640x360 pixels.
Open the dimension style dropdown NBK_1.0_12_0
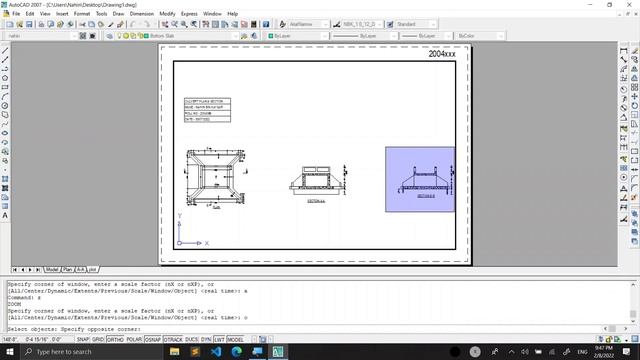pyautogui.click(x=362, y=24)
